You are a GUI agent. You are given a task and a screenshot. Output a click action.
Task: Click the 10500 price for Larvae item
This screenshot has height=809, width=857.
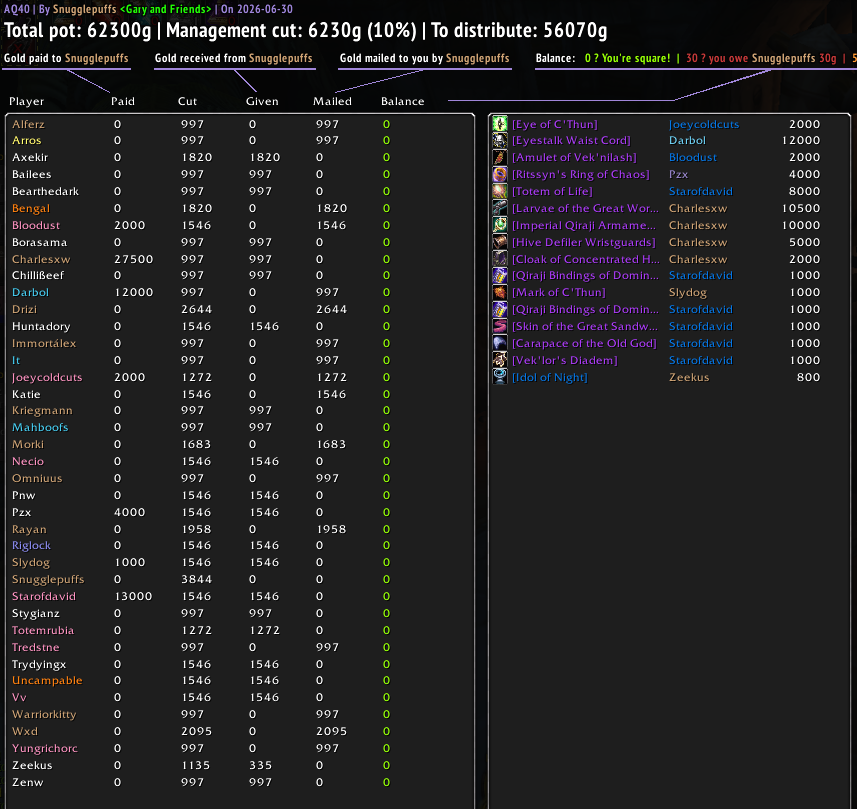click(x=800, y=208)
